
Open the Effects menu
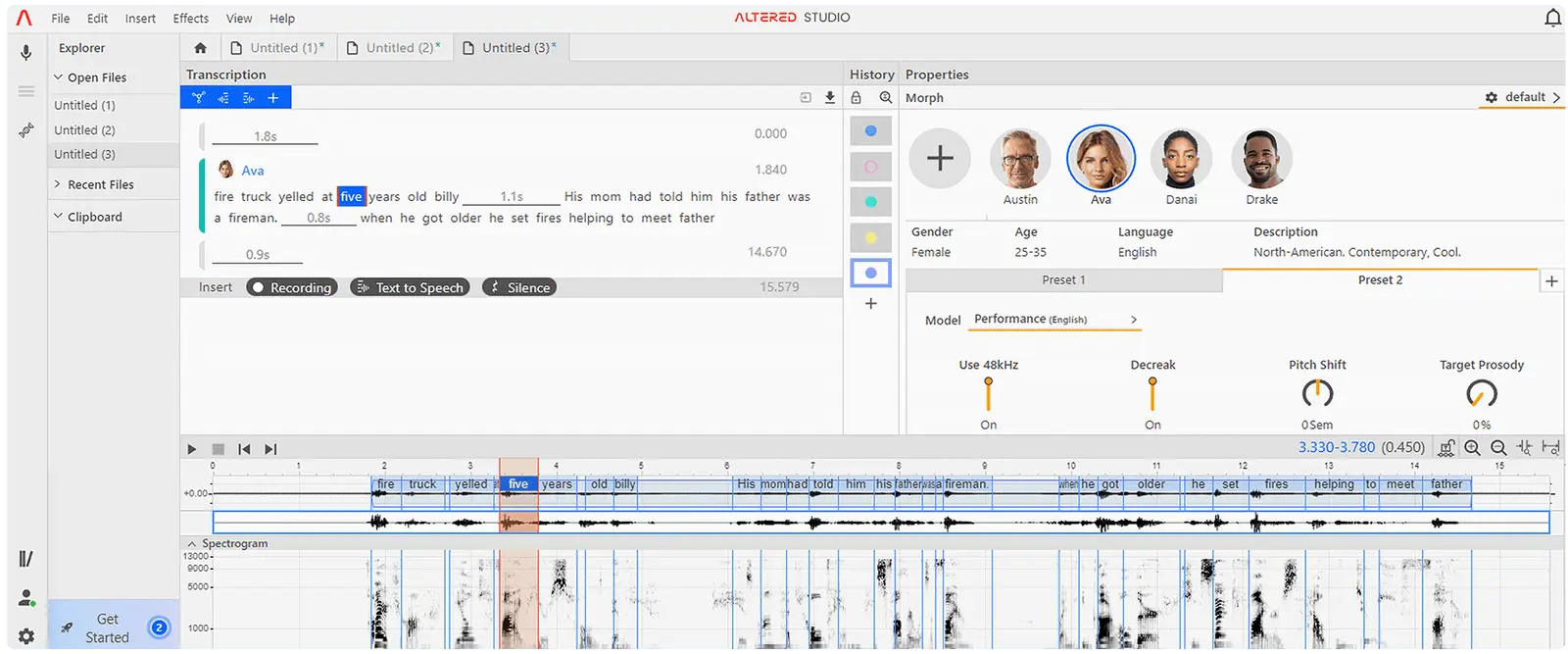190,19
